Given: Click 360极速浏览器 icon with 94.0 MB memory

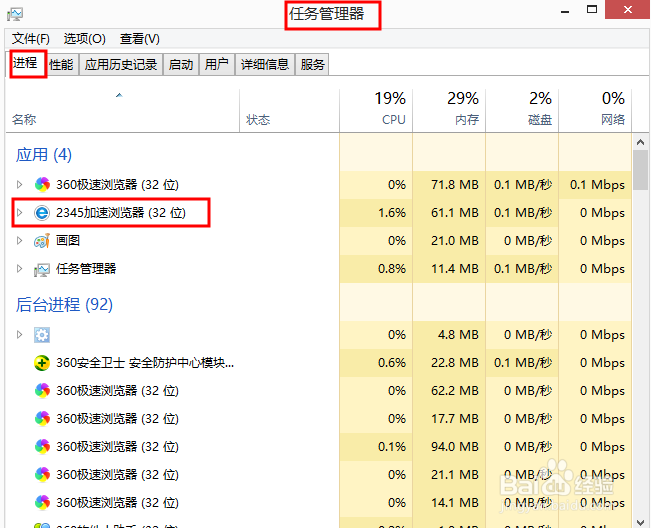Looking at the screenshot, I should pyautogui.click(x=42, y=447).
